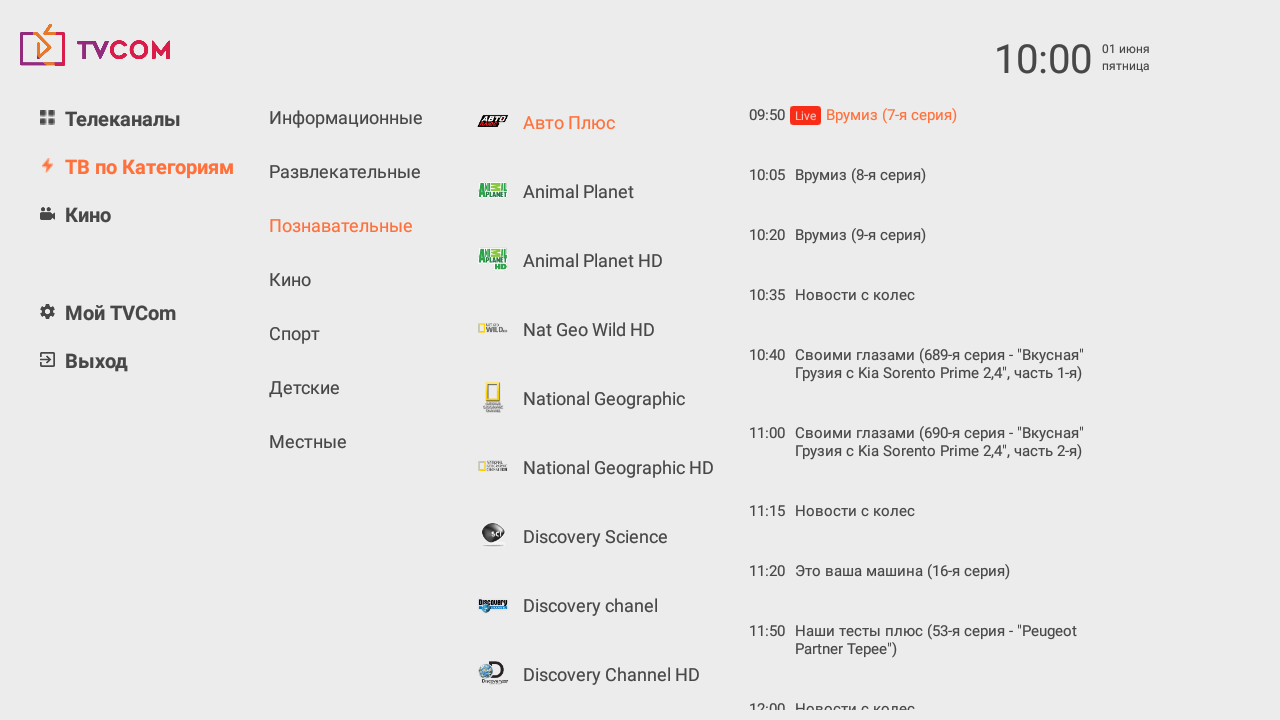1280x720 pixels.
Task: Select Врумиз (9-я серия) at 10:20
Action: (860, 235)
